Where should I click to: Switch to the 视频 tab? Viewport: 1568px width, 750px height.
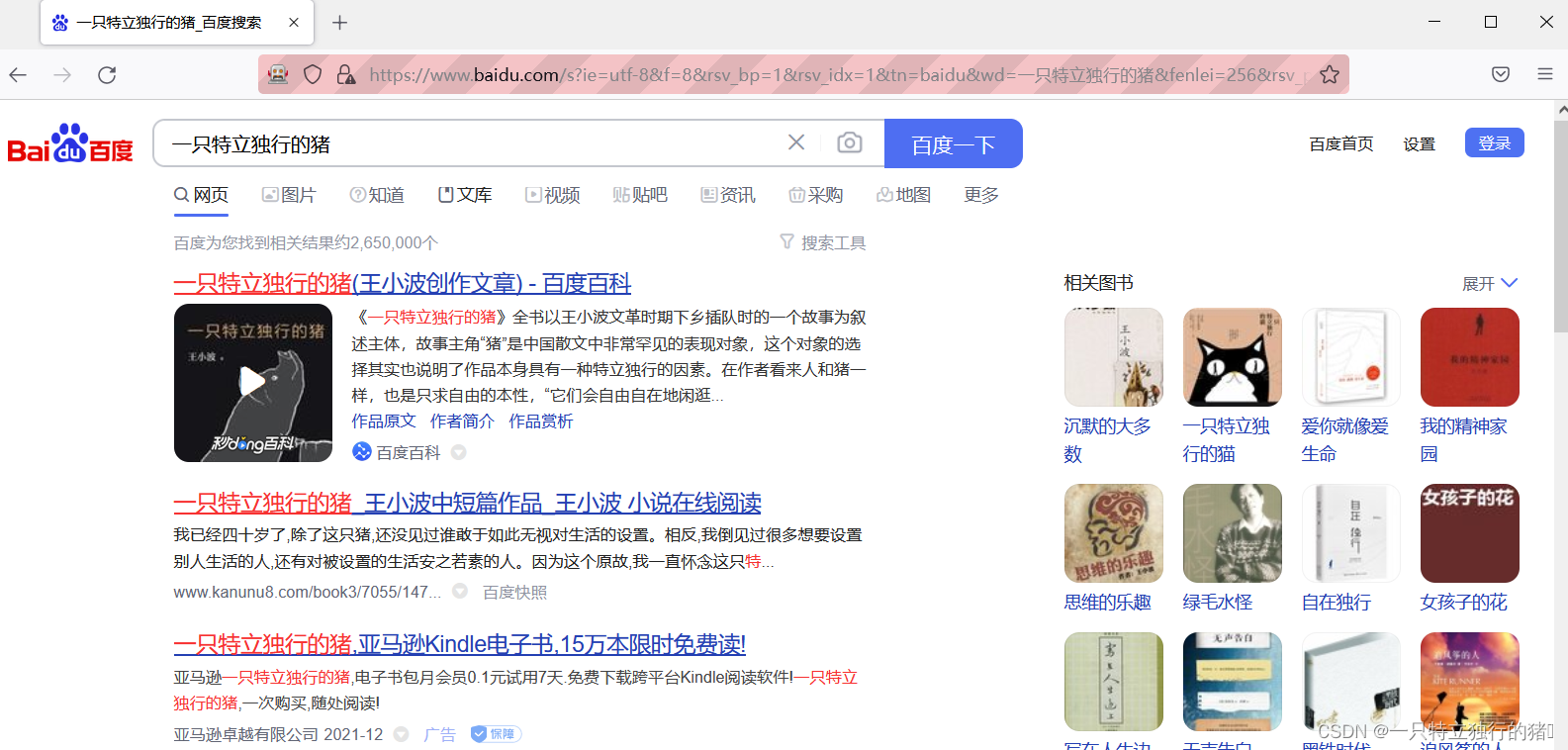click(x=553, y=195)
